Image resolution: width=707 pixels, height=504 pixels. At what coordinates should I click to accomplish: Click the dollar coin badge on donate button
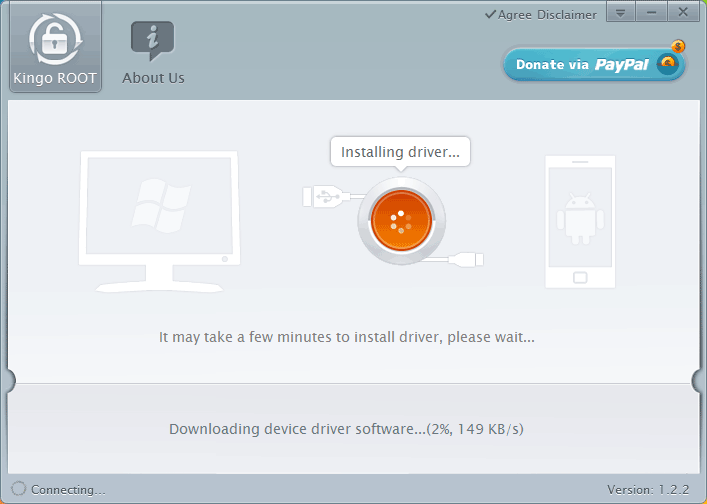678,46
